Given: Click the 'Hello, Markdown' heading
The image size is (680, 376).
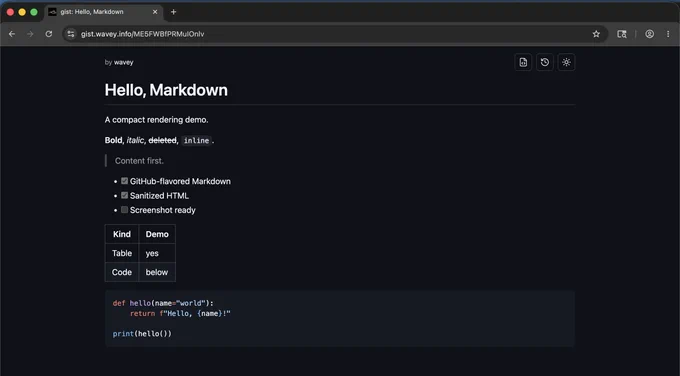Looking at the screenshot, I should 166,90.
